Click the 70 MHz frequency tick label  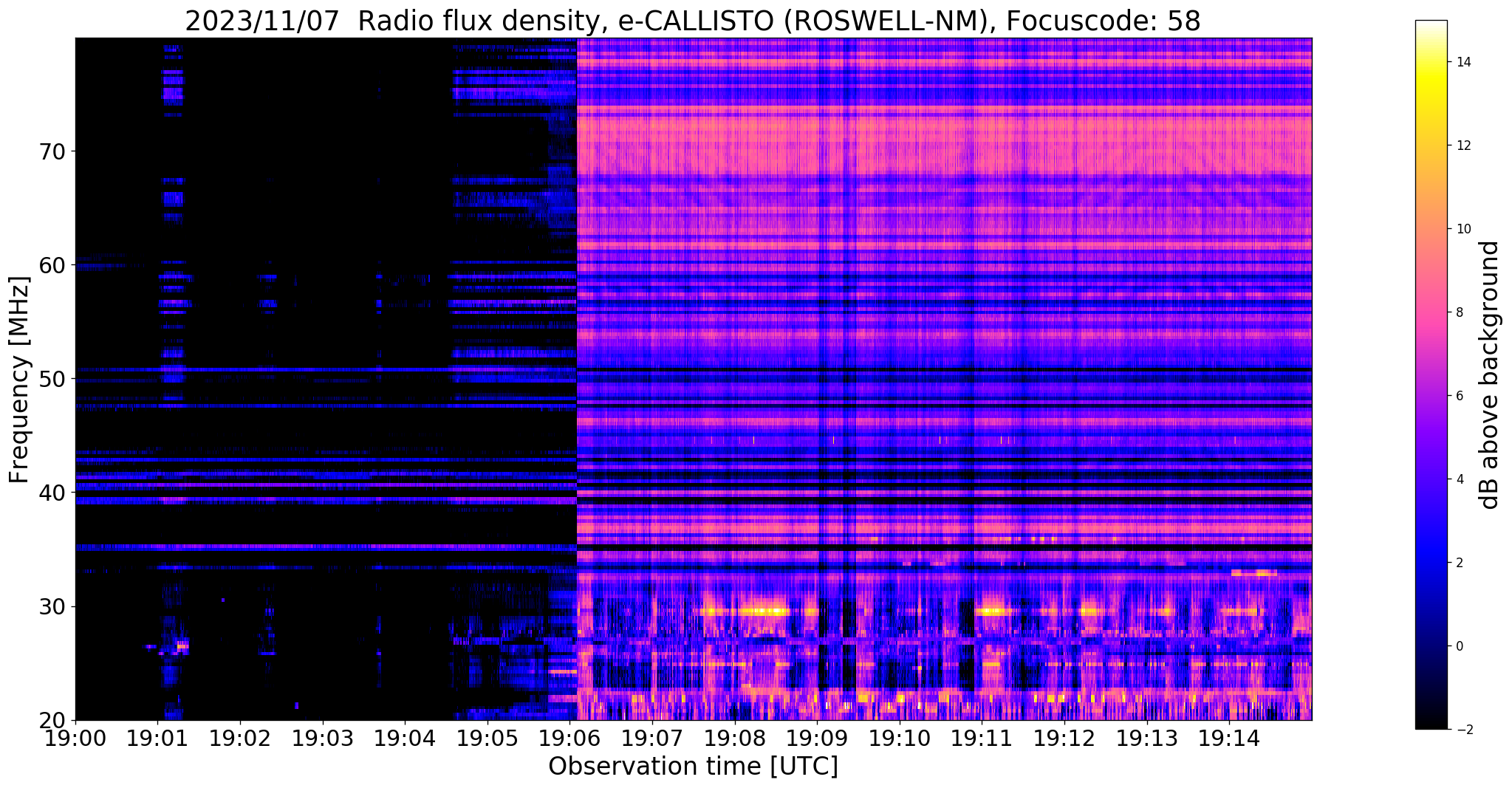(52, 151)
